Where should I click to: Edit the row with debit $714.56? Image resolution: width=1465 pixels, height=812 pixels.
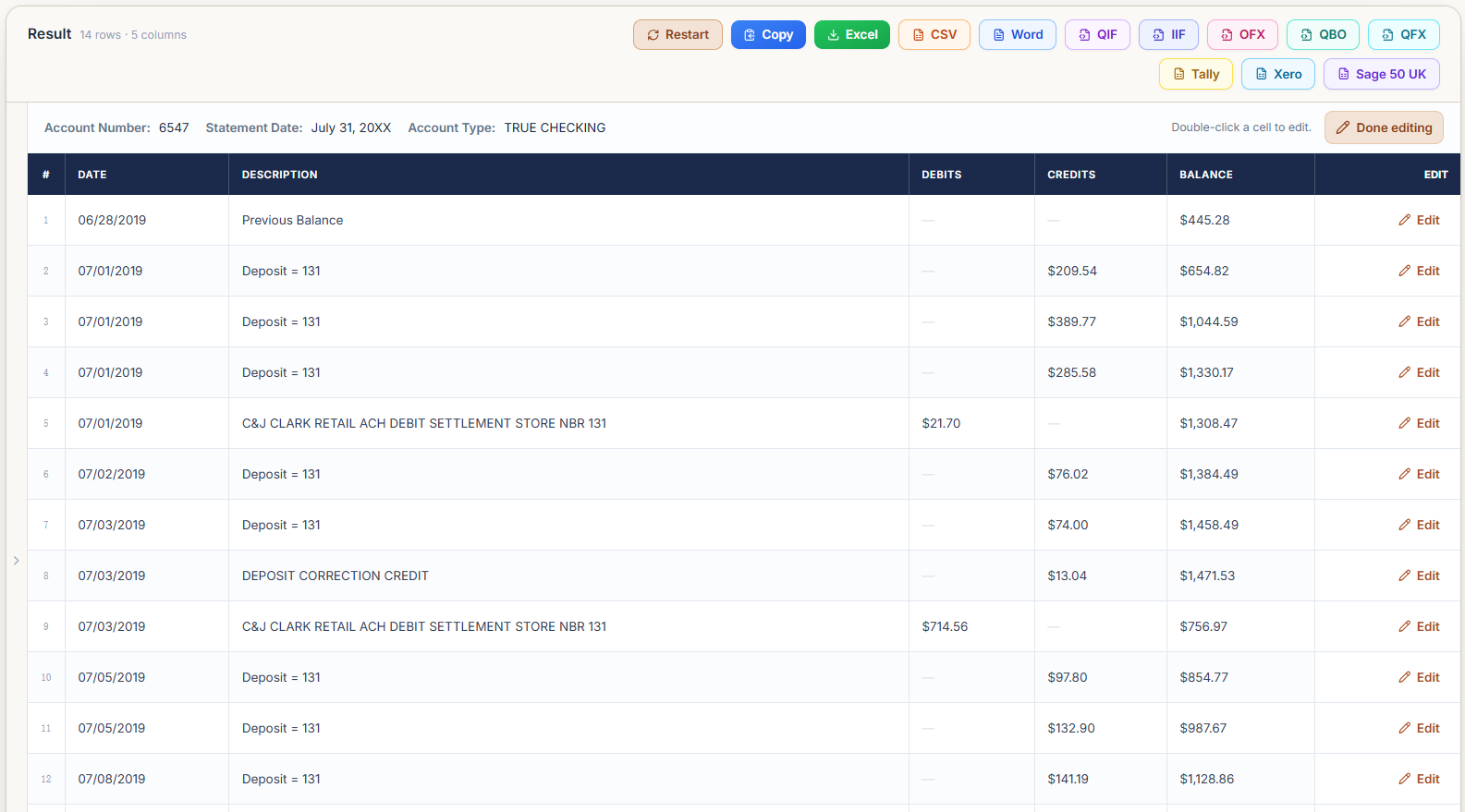(1419, 627)
